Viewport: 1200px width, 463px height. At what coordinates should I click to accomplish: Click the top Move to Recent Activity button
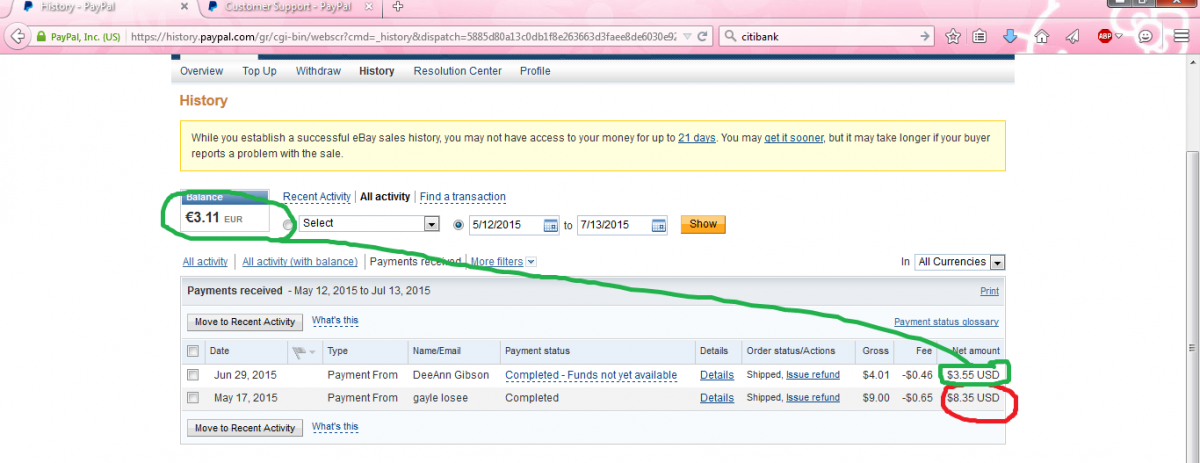pos(244,322)
